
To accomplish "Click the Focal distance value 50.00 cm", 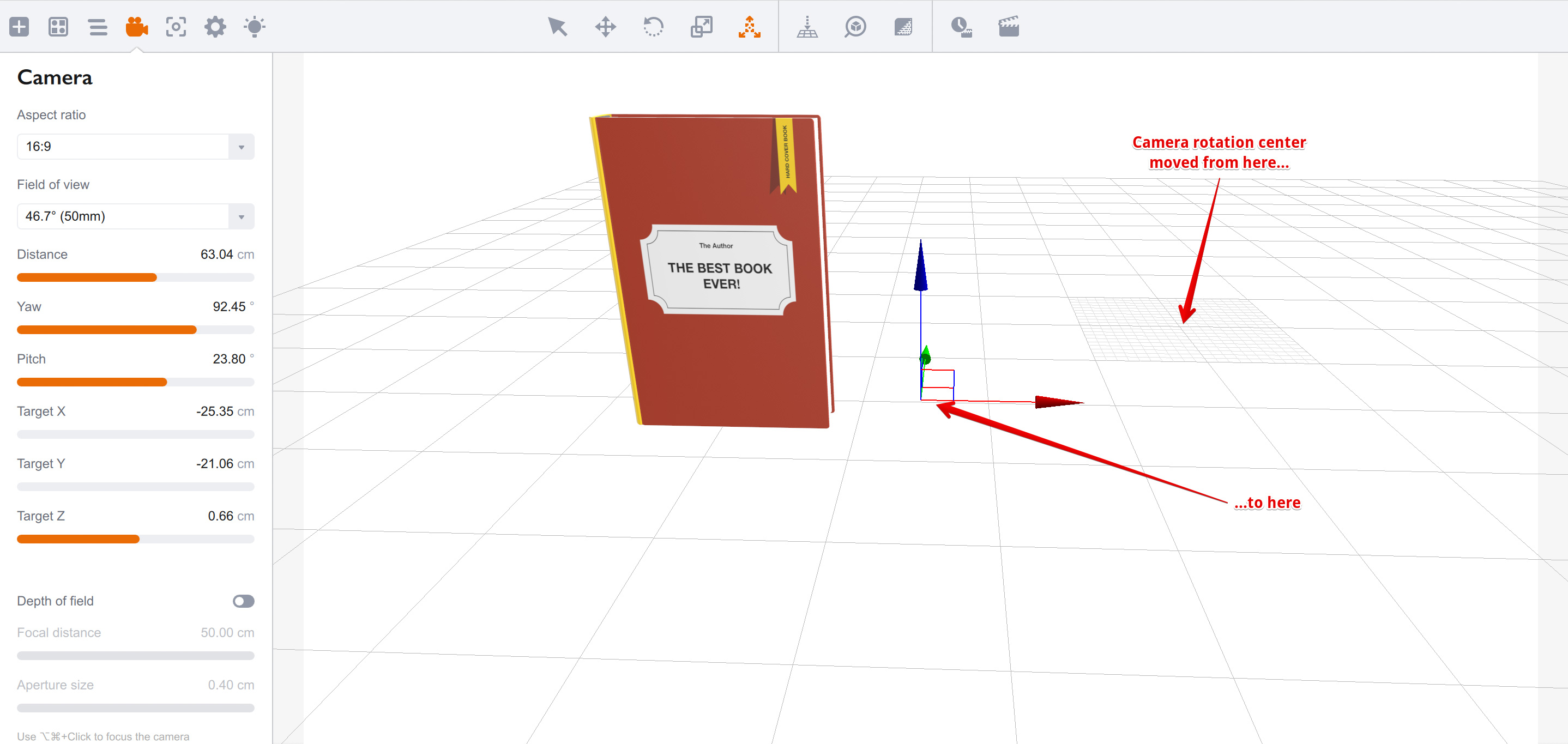I will pyautogui.click(x=228, y=633).
